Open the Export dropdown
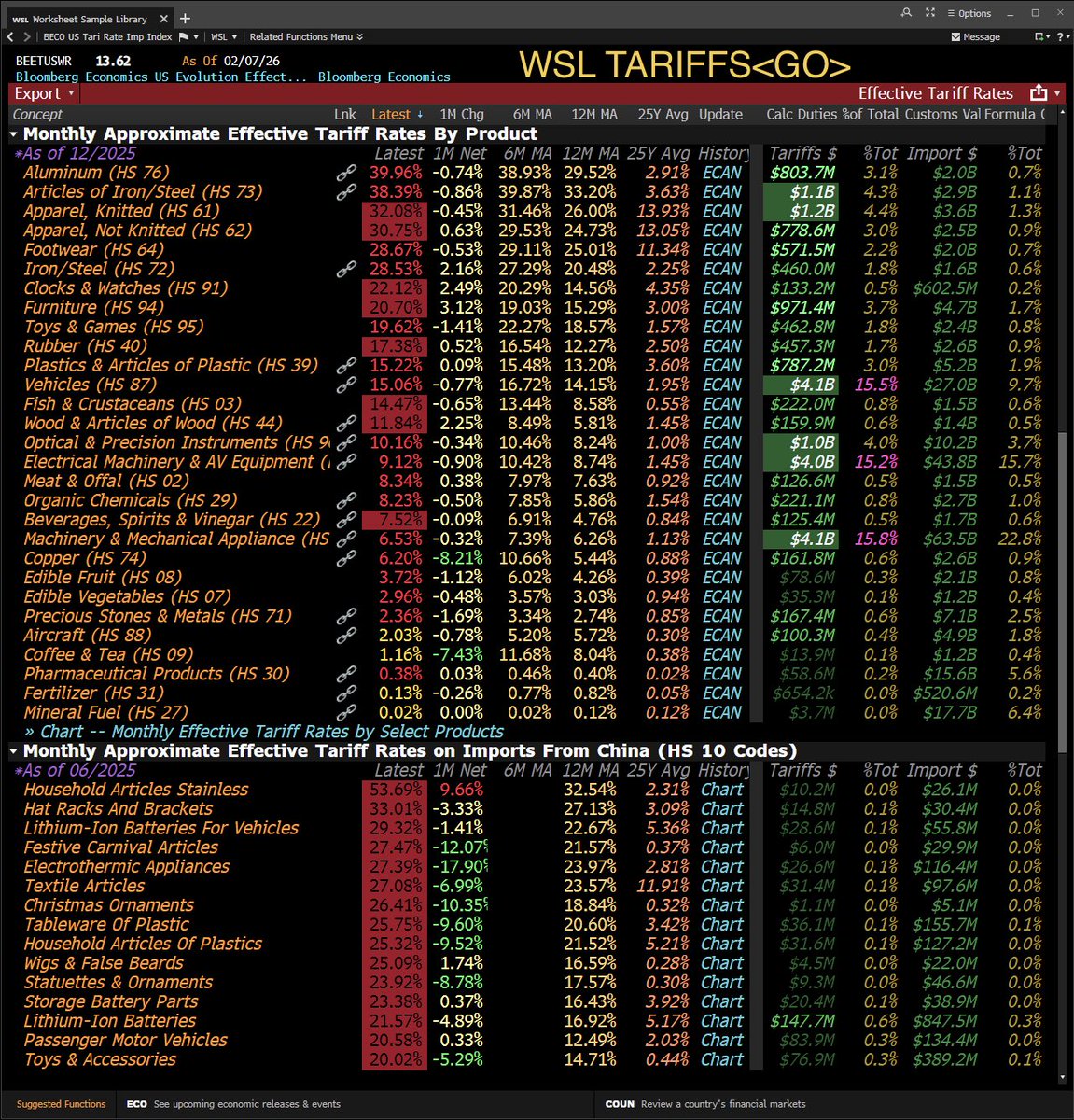This screenshot has height=1120, width=1074. tap(44, 93)
